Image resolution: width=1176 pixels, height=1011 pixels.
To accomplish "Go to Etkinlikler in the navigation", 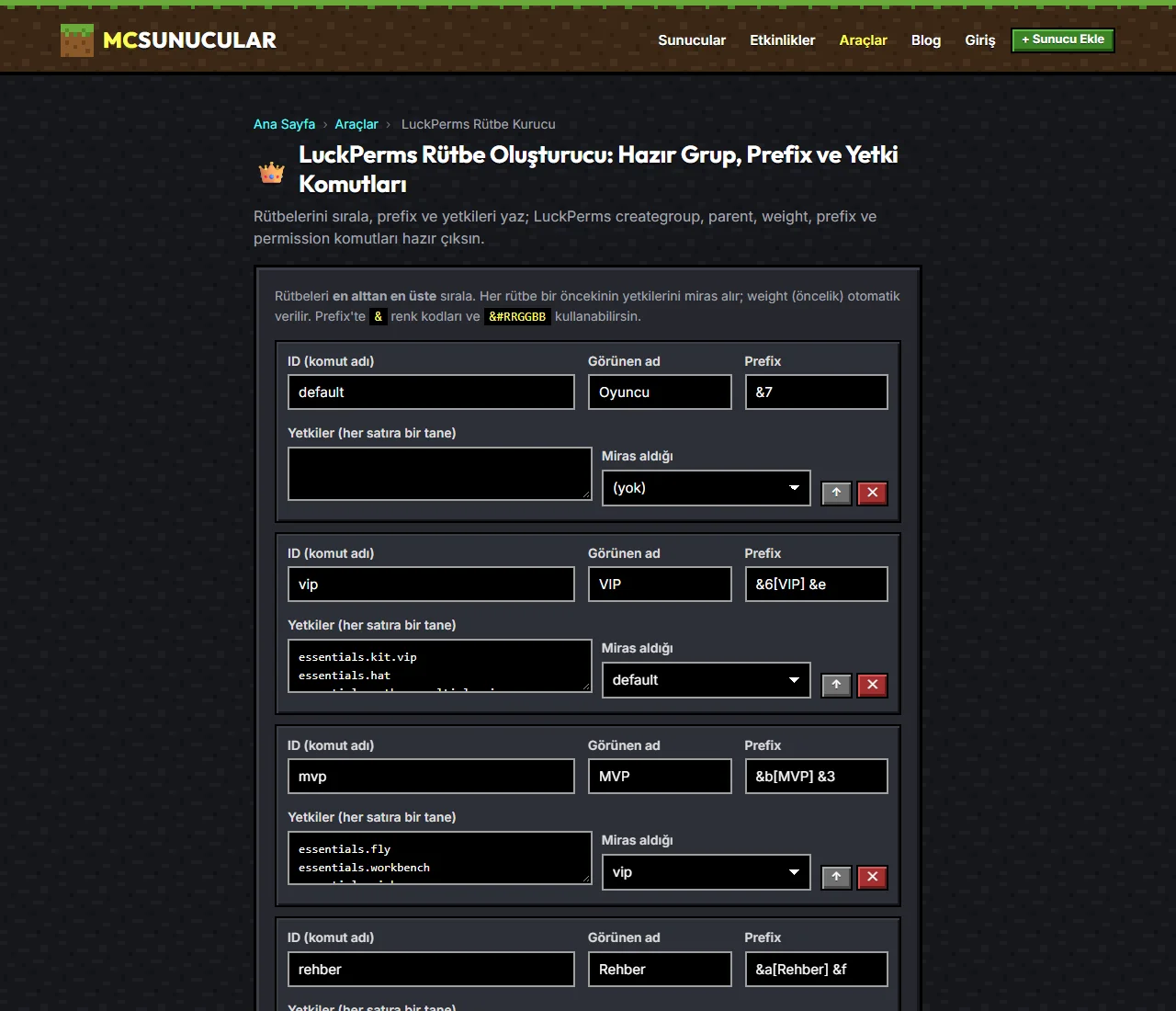I will pyautogui.click(x=783, y=40).
